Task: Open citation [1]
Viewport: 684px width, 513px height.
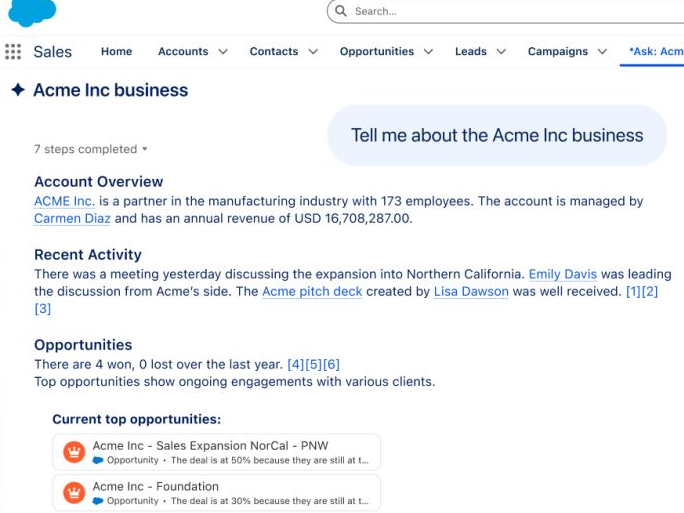Action: point(634,291)
